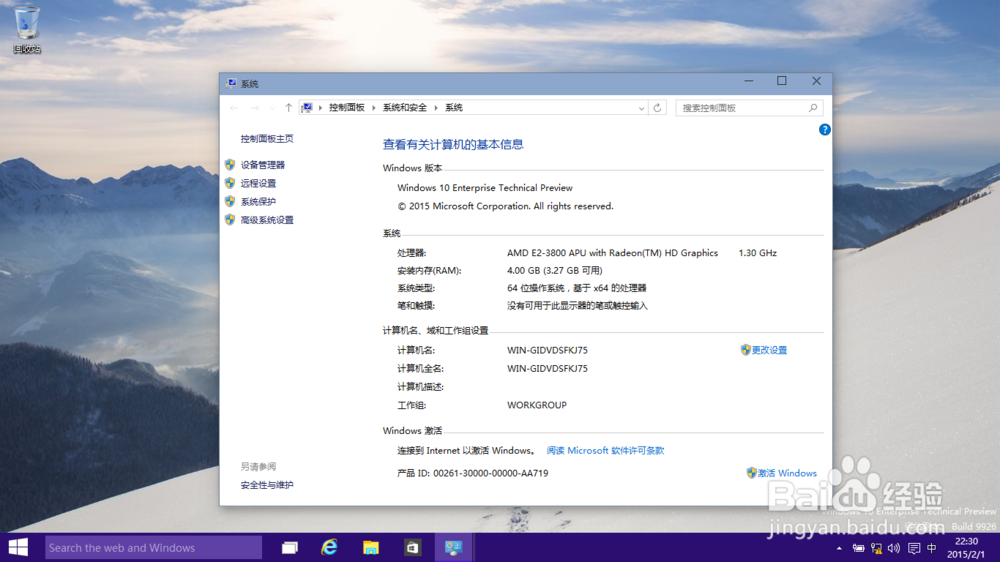The image size is (1000, 562).
Task: Click the help question mark icon
Action: 824,129
